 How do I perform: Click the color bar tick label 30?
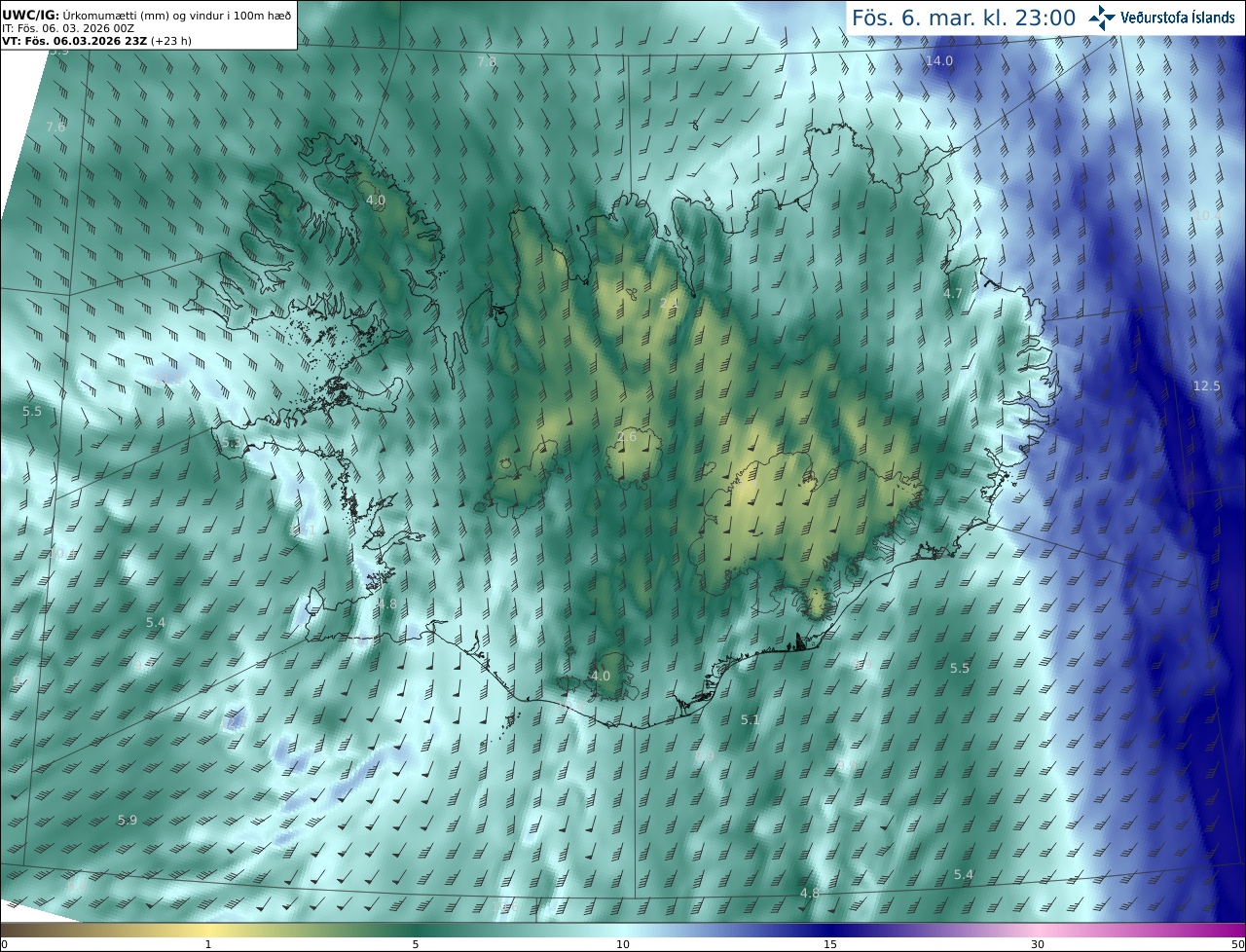(x=1038, y=944)
